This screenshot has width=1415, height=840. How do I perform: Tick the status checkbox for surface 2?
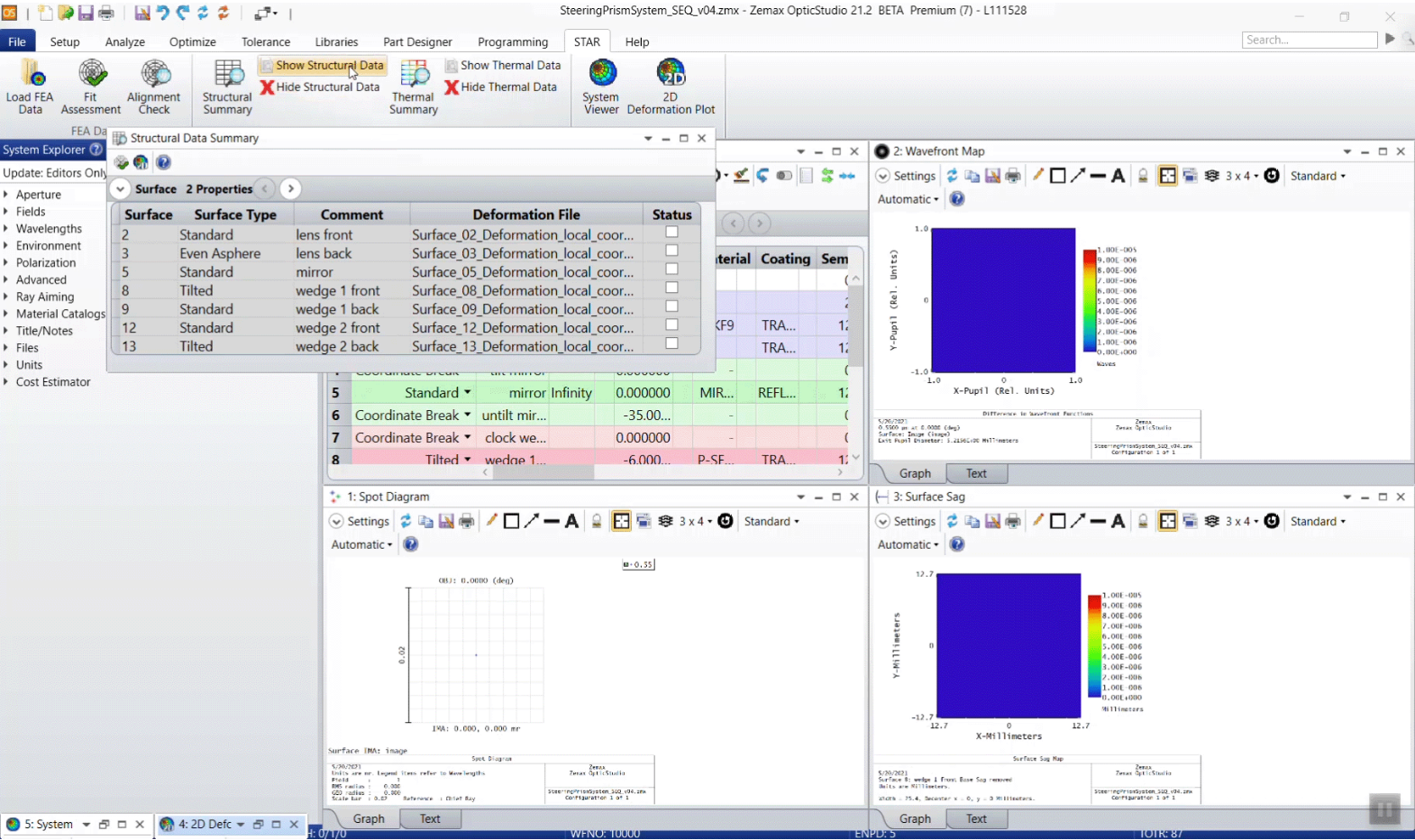pos(671,232)
